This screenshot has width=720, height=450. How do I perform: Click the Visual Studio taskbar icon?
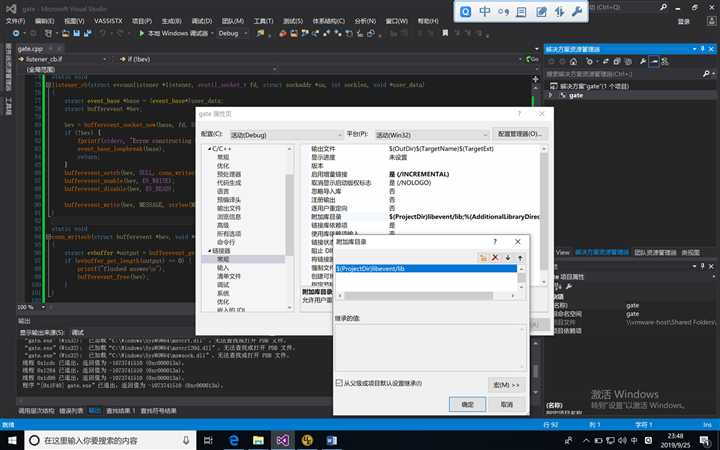282,440
